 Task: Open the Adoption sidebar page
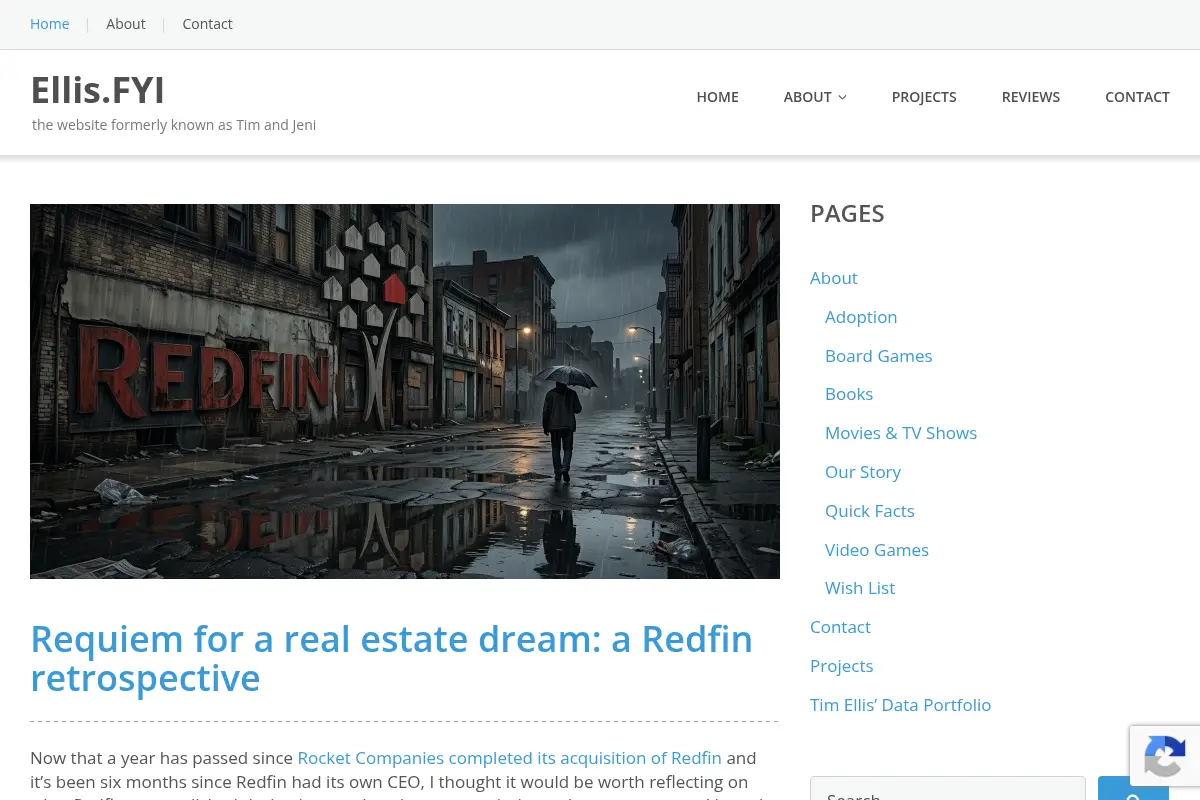(x=861, y=317)
